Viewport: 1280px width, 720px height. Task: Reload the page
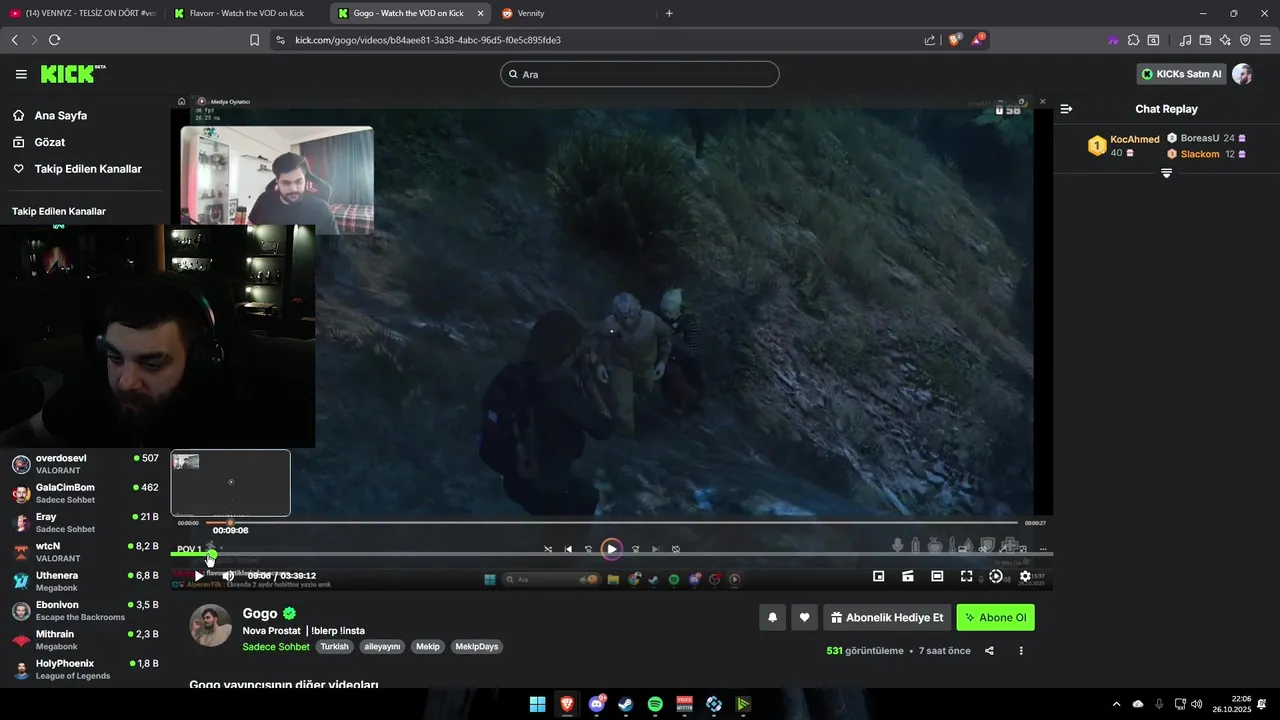pos(54,40)
